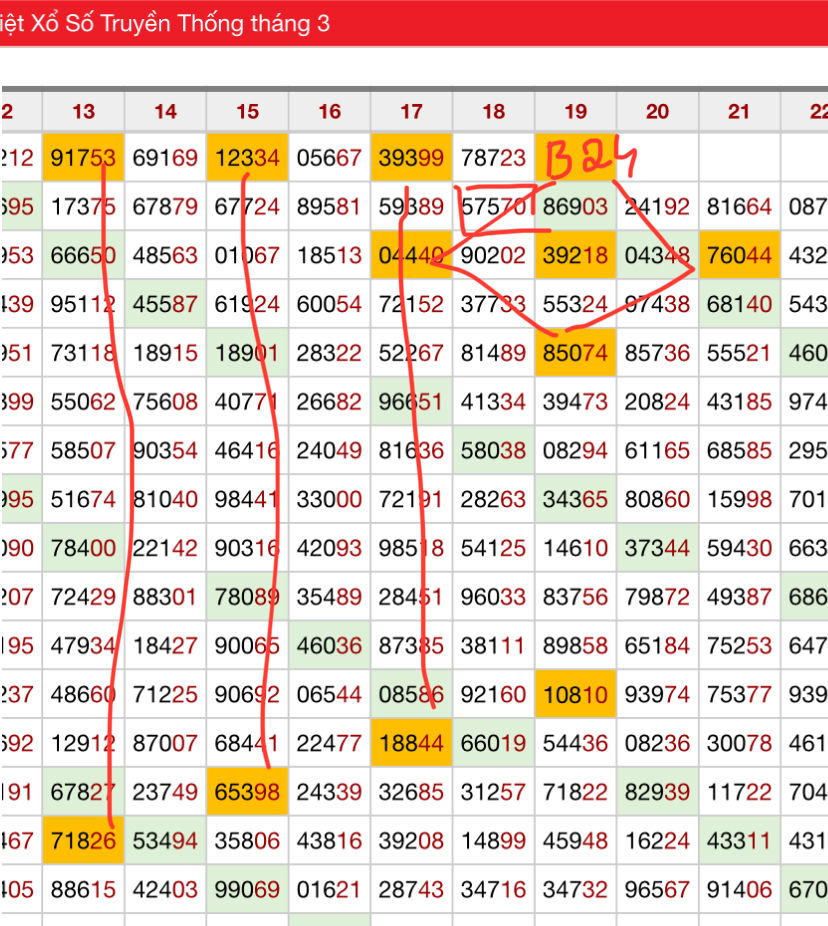This screenshot has height=926, width=828.
Task: Click the cell with handwritten B24
Action: [575, 158]
